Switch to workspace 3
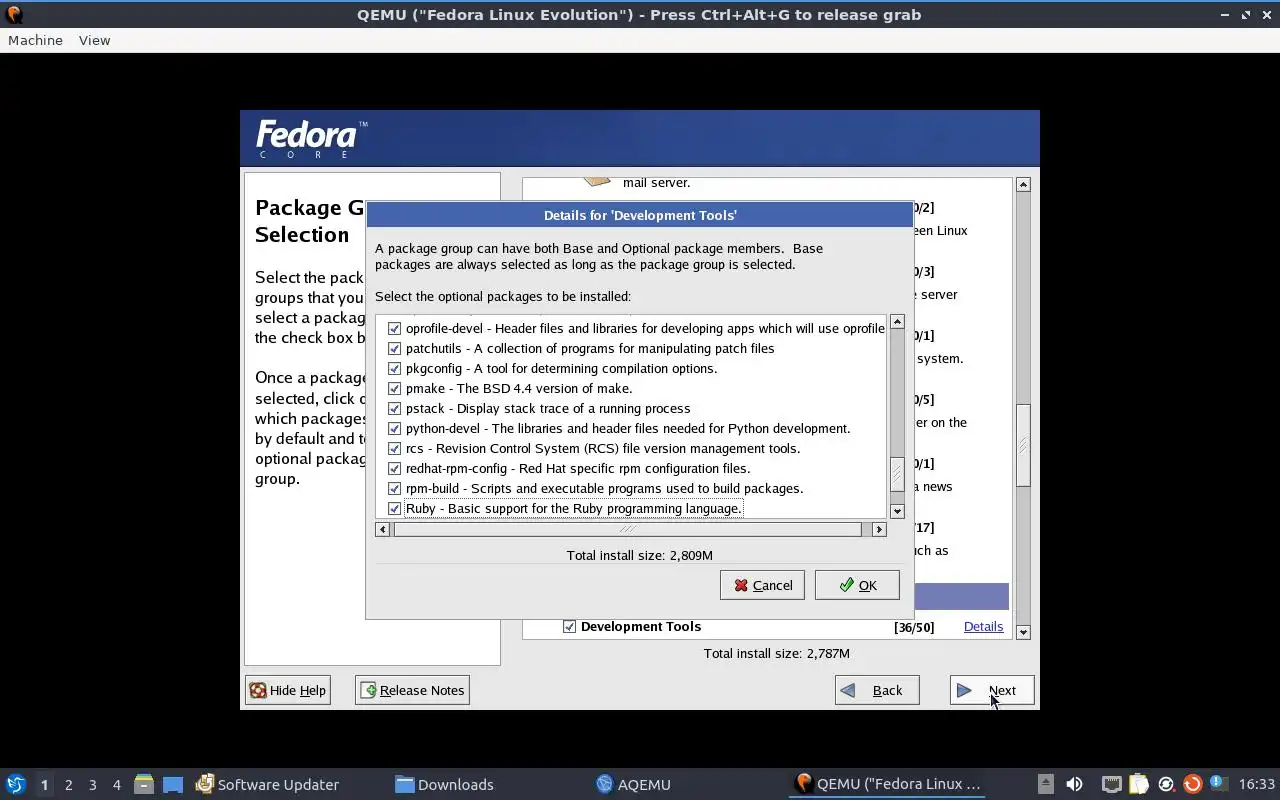 coord(92,784)
